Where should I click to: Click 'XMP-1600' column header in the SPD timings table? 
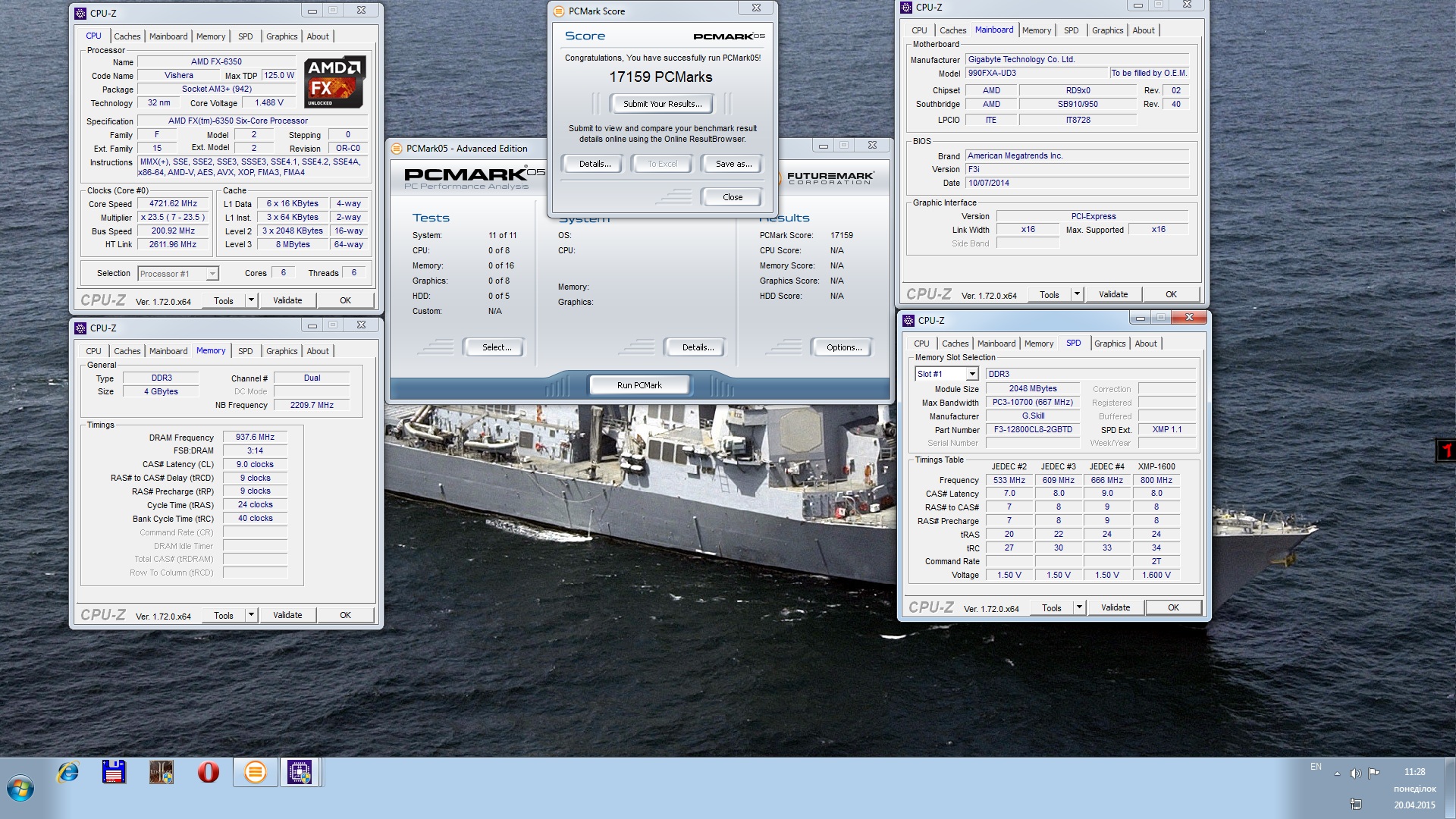tap(1156, 466)
